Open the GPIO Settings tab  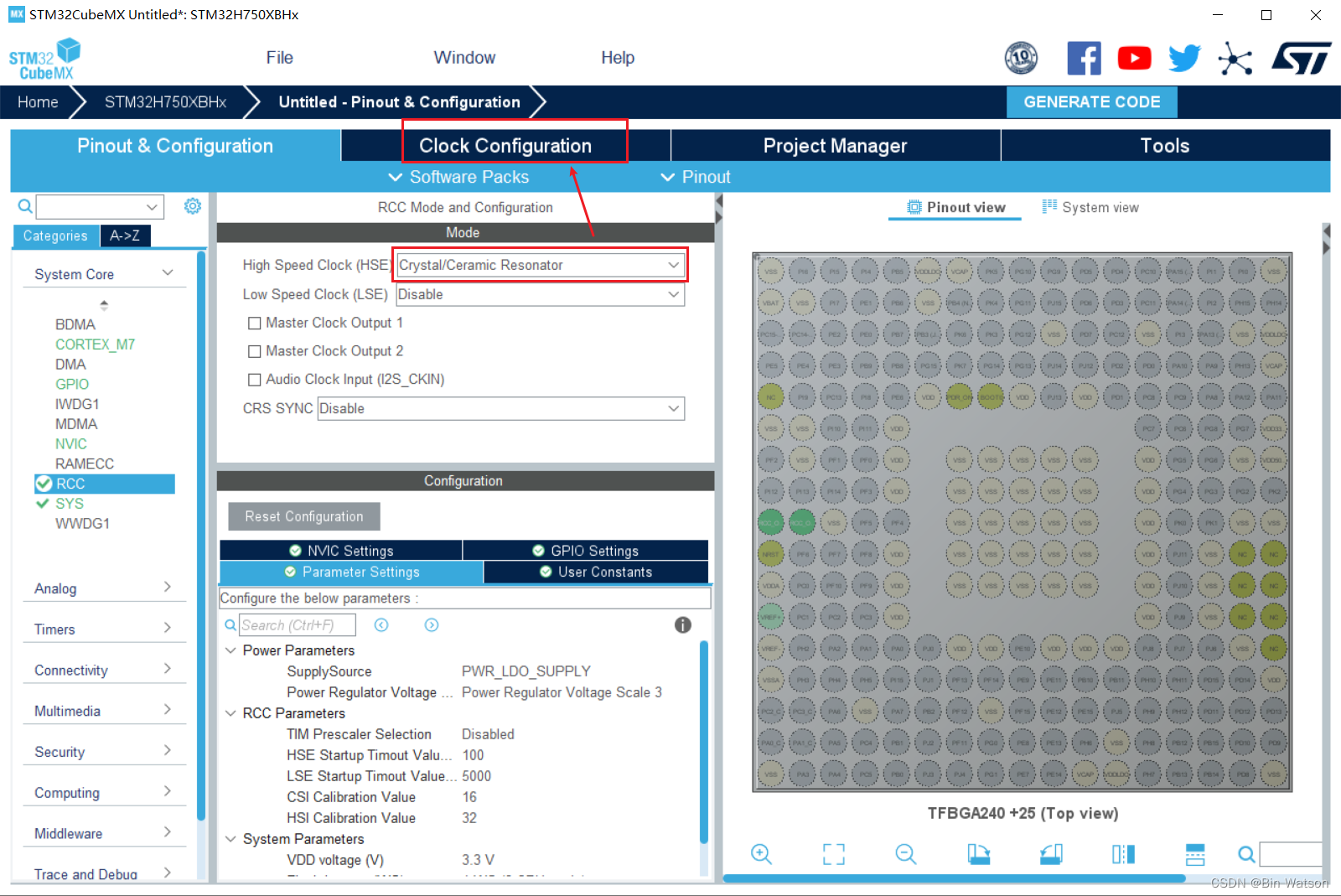[x=586, y=551]
